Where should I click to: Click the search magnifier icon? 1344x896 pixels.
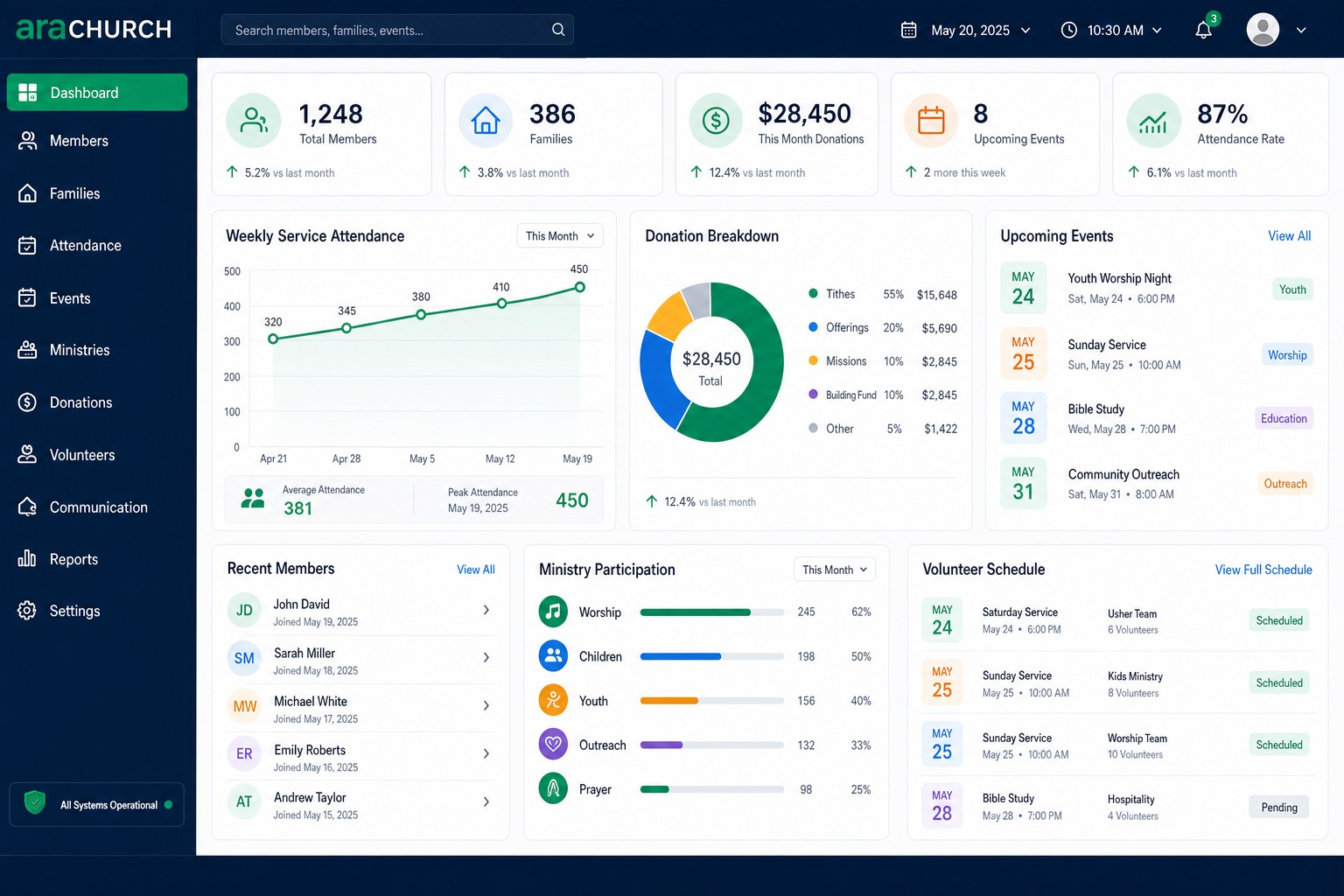click(558, 30)
